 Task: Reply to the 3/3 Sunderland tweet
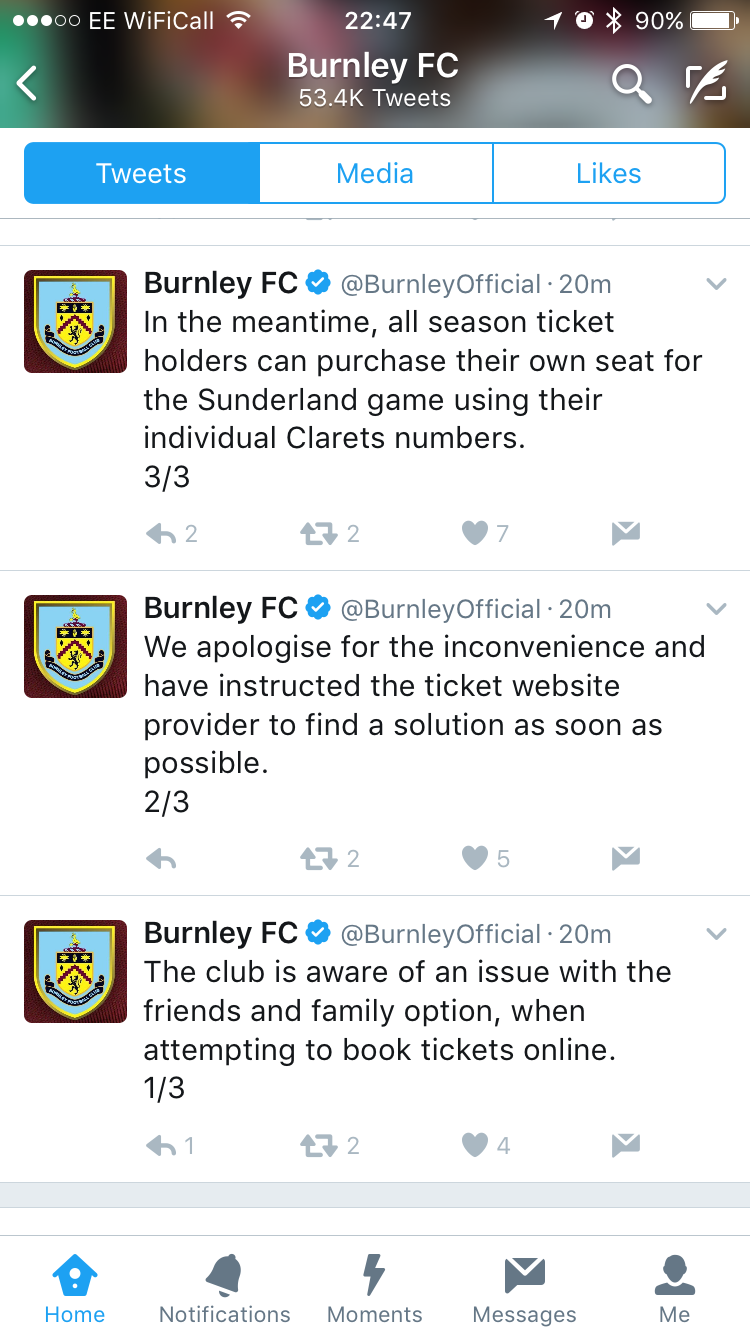pos(161,535)
